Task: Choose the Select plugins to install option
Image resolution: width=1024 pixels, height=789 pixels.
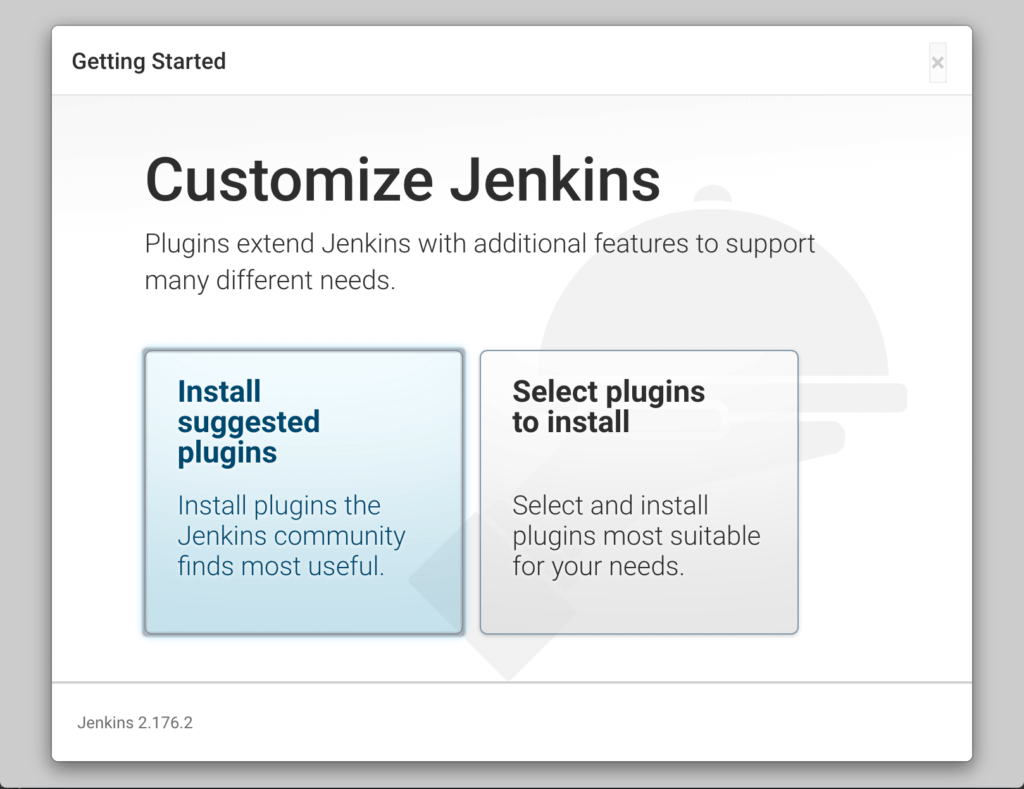Action: 638,492
